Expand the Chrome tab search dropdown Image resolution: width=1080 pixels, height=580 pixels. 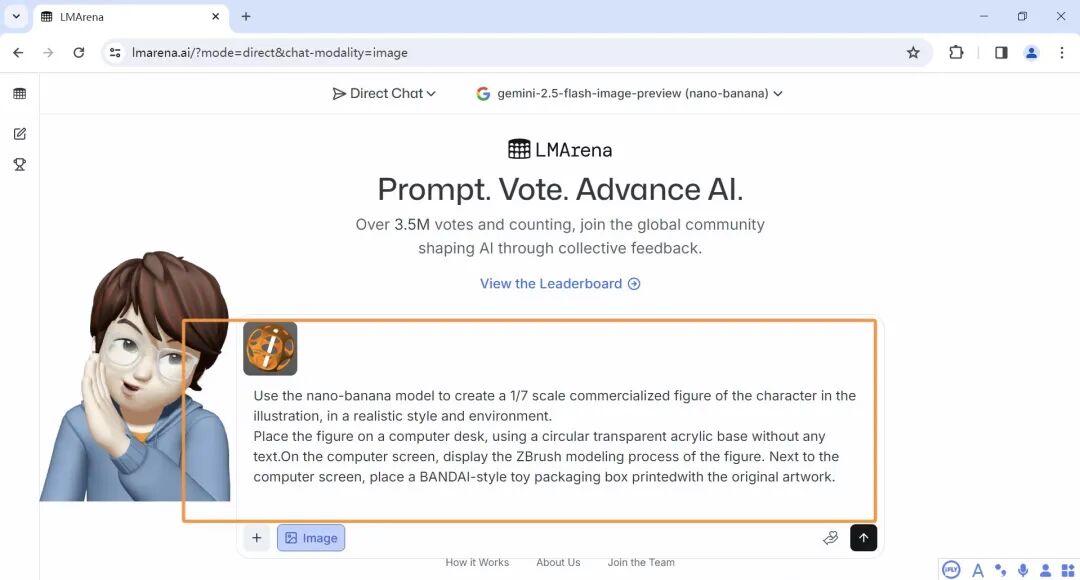(x=17, y=16)
